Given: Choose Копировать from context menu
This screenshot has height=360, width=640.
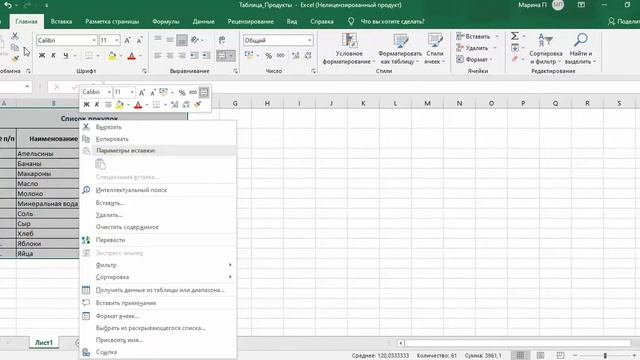Looking at the screenshot, I should click(158, 139).
